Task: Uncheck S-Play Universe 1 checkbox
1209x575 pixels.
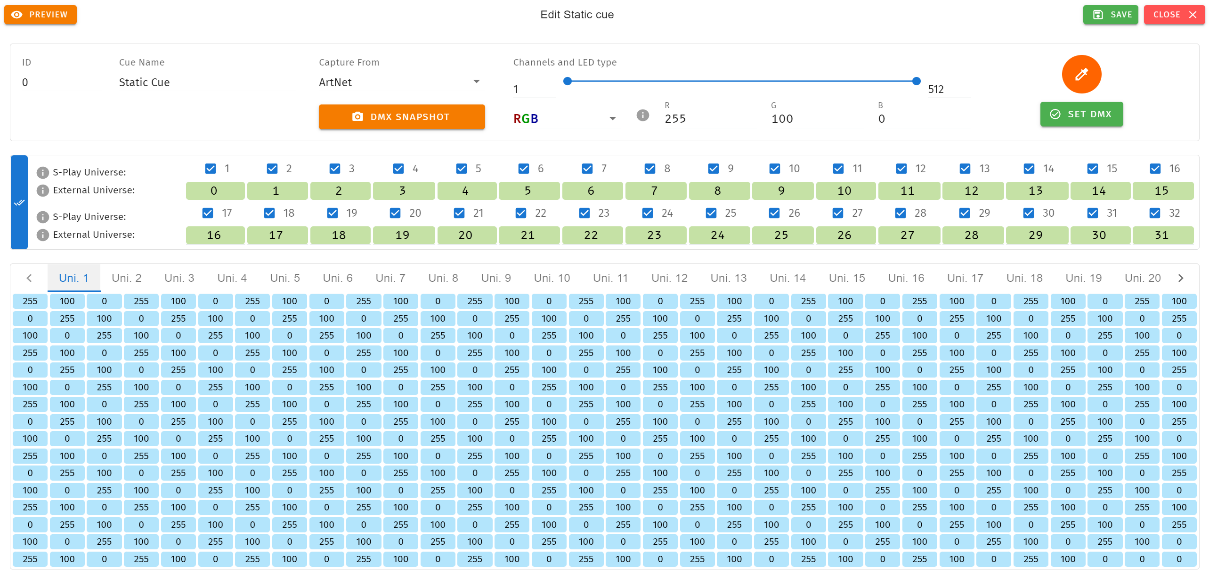Action: [210, 169]
